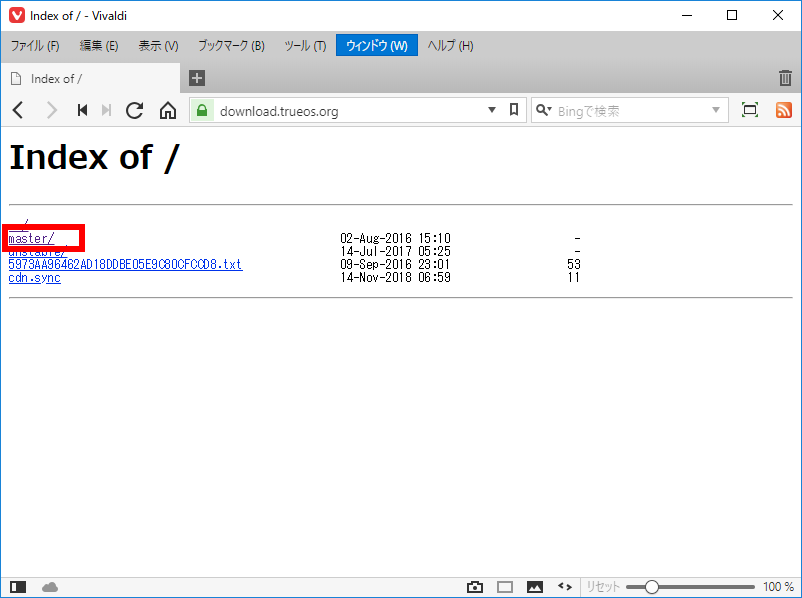The image size is (802, 598).
Task: Open the master/ directory link
Action: [x=31, y=238]
